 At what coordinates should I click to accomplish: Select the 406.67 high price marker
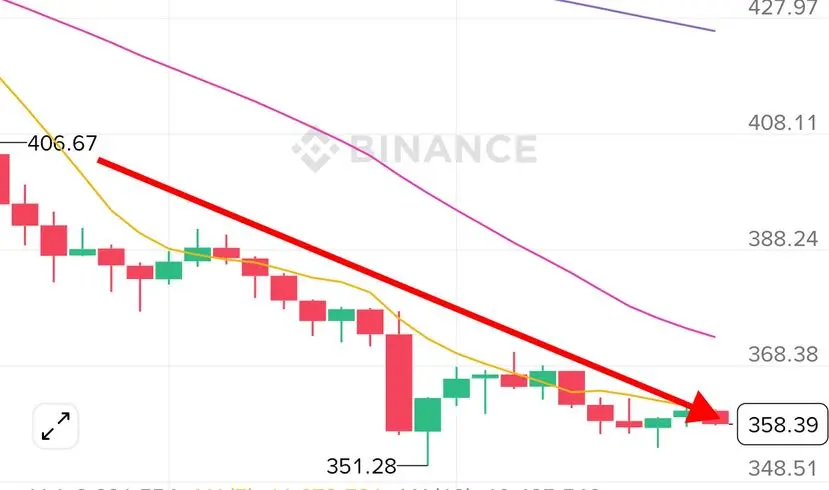coord(62,143)
